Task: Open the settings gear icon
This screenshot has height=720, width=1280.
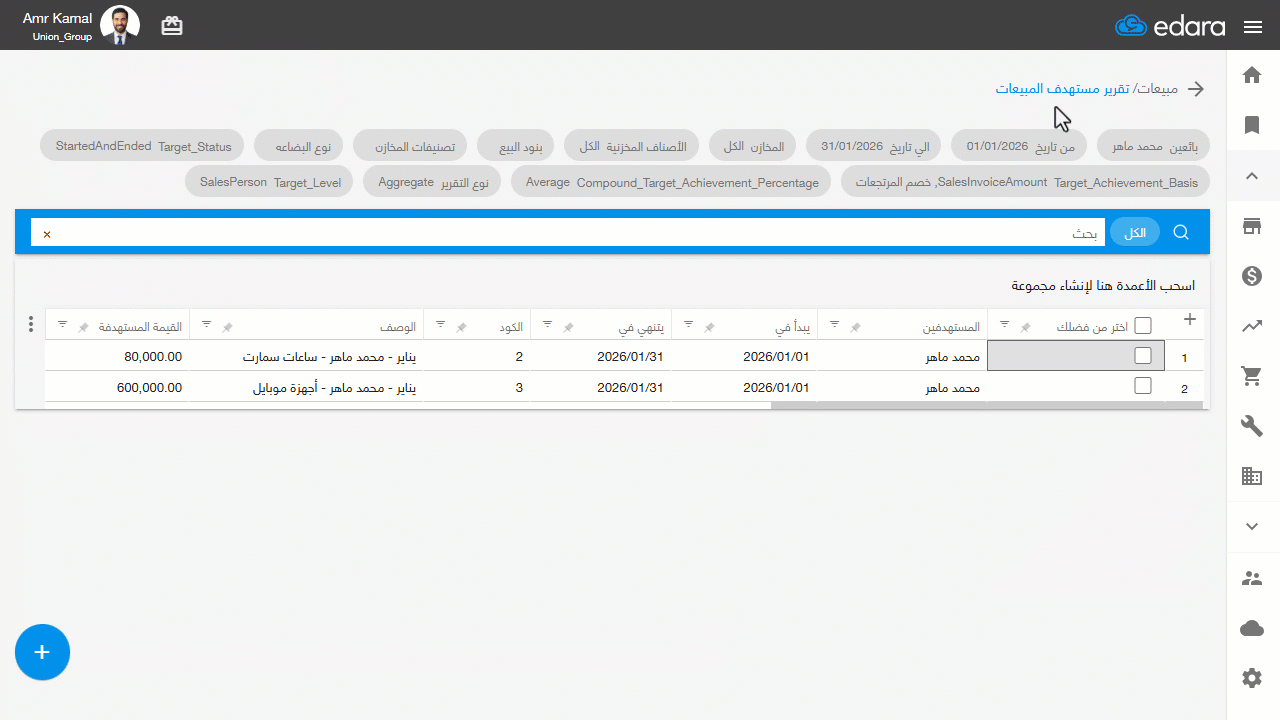Action: click(x=1252, y=678)
